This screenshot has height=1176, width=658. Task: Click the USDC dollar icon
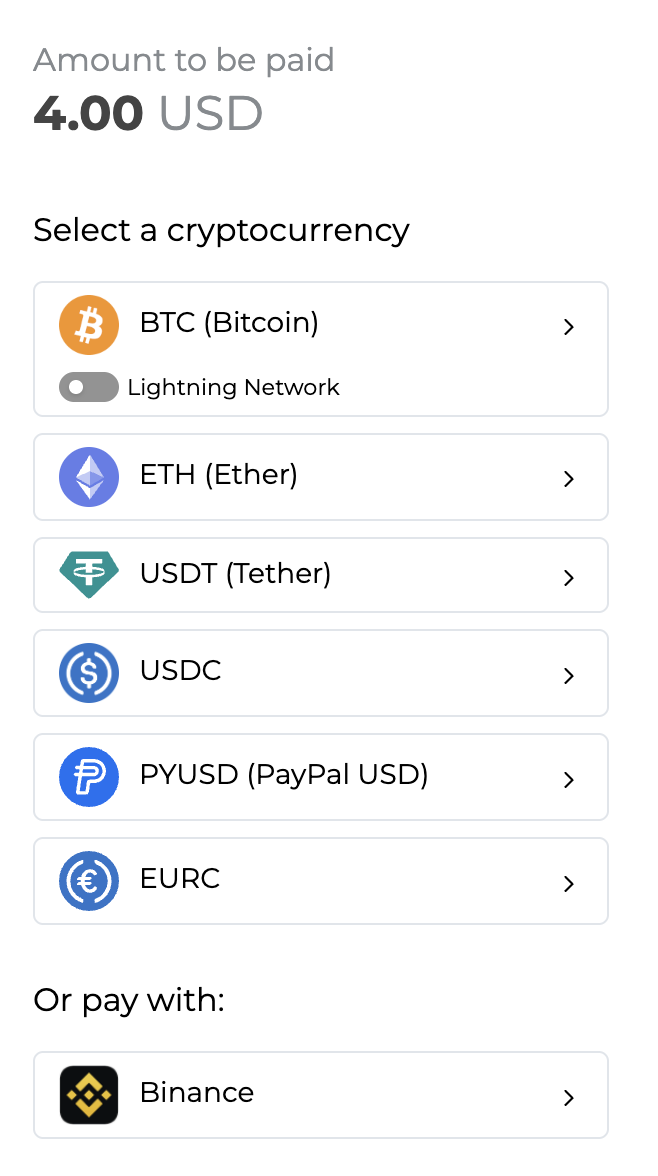pyautogui.click(x=89, y=672)
